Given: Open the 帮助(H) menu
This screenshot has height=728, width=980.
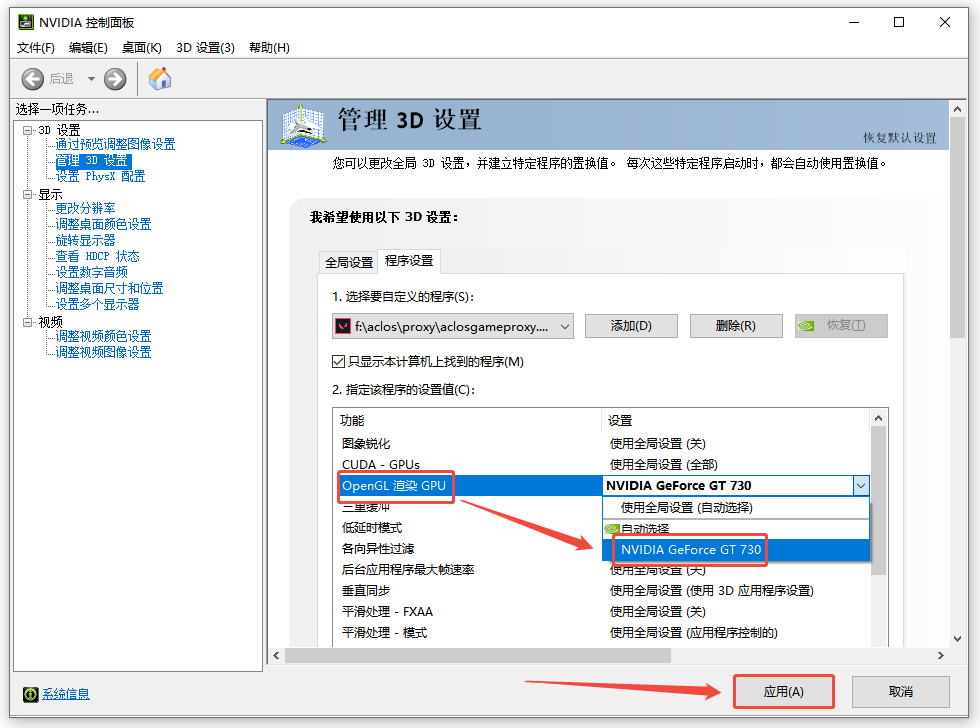Looking at the screenshot, I should point(269,47).
